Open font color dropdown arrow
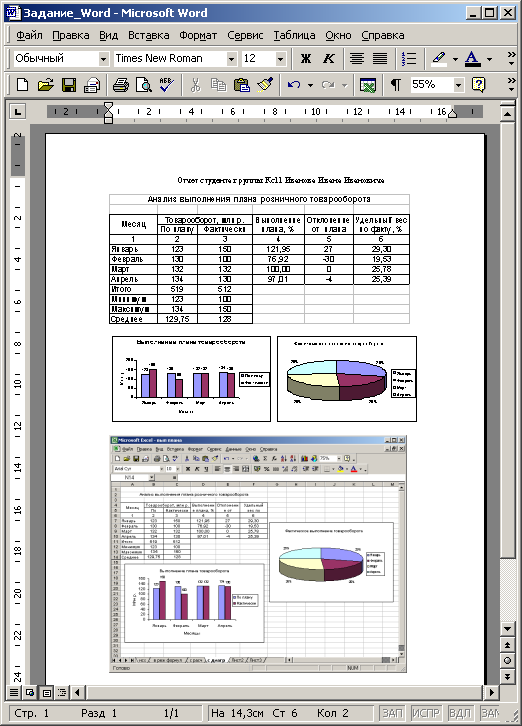 click(489, 59)
